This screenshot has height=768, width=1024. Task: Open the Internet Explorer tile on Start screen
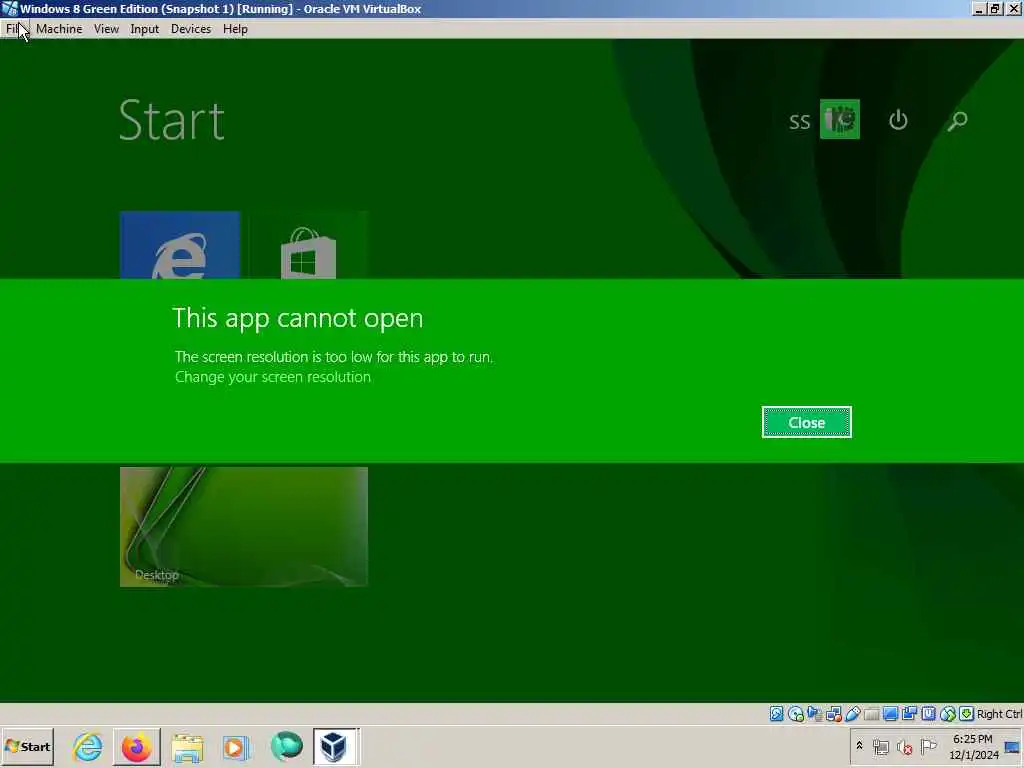click(x=180, y=245)
